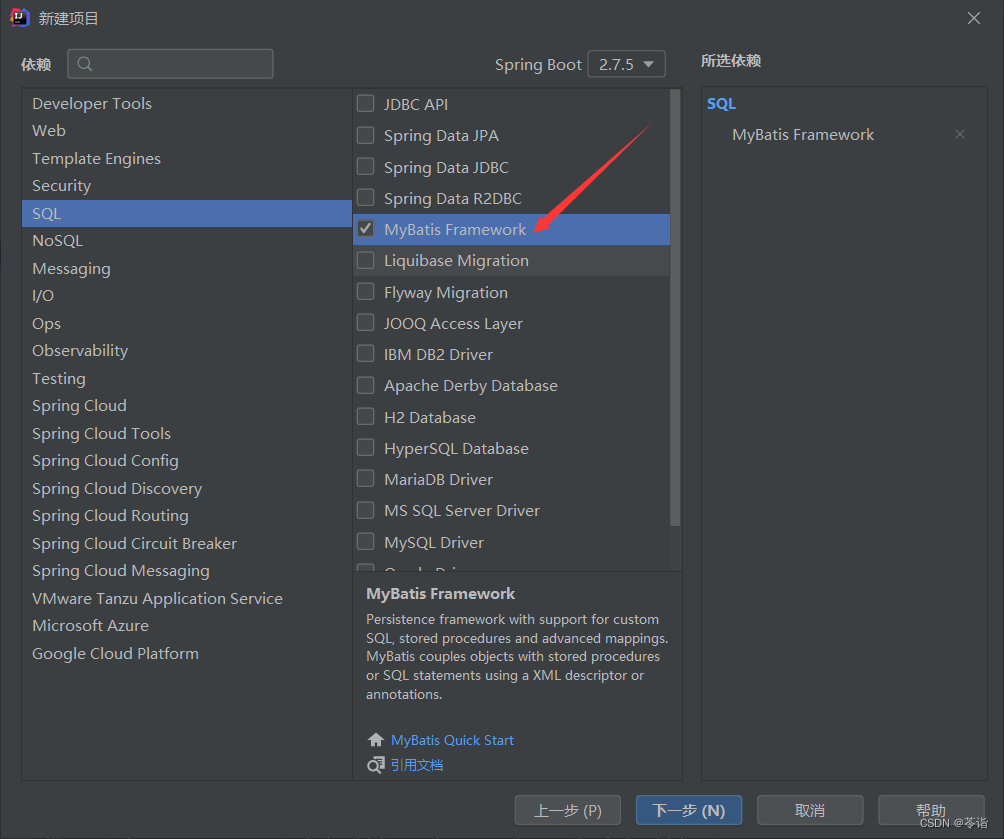Image resolution: width=1004 pixels, height=839 pixels.
Task: Select the JOOQ Access Layer list row
Action: [x=511, y=323]
